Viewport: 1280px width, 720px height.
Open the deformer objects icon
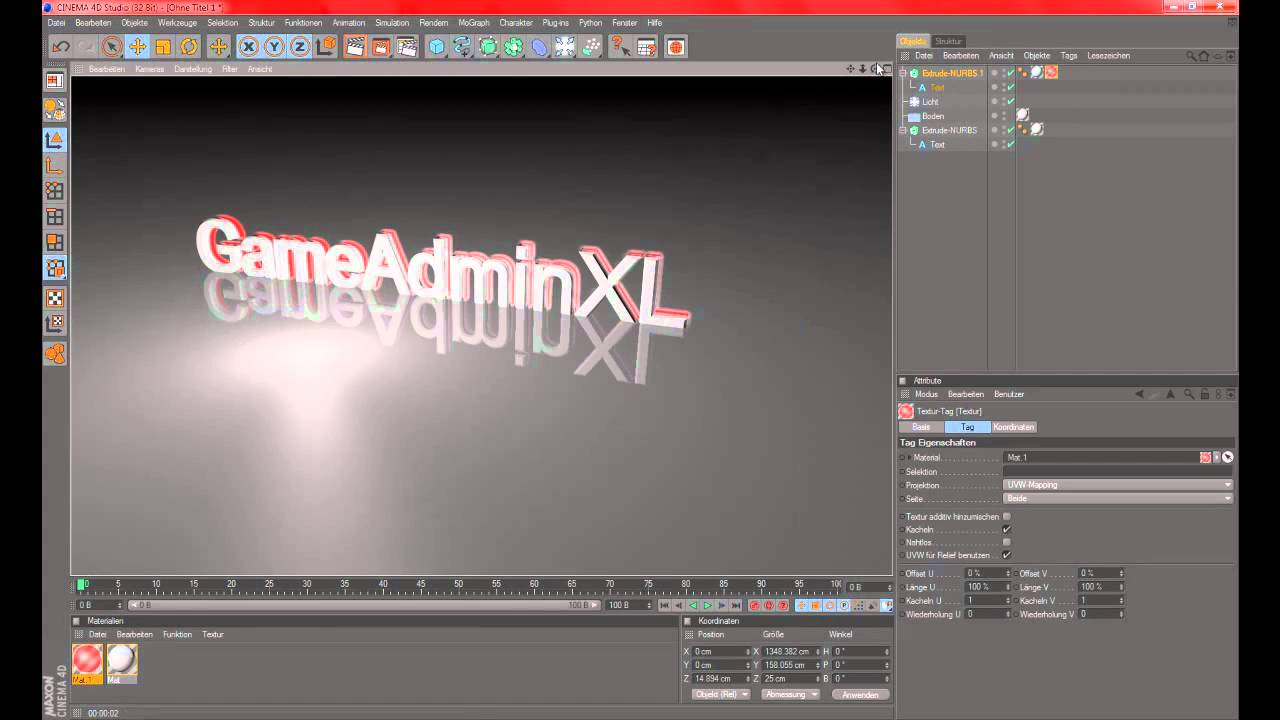[539, 47]
